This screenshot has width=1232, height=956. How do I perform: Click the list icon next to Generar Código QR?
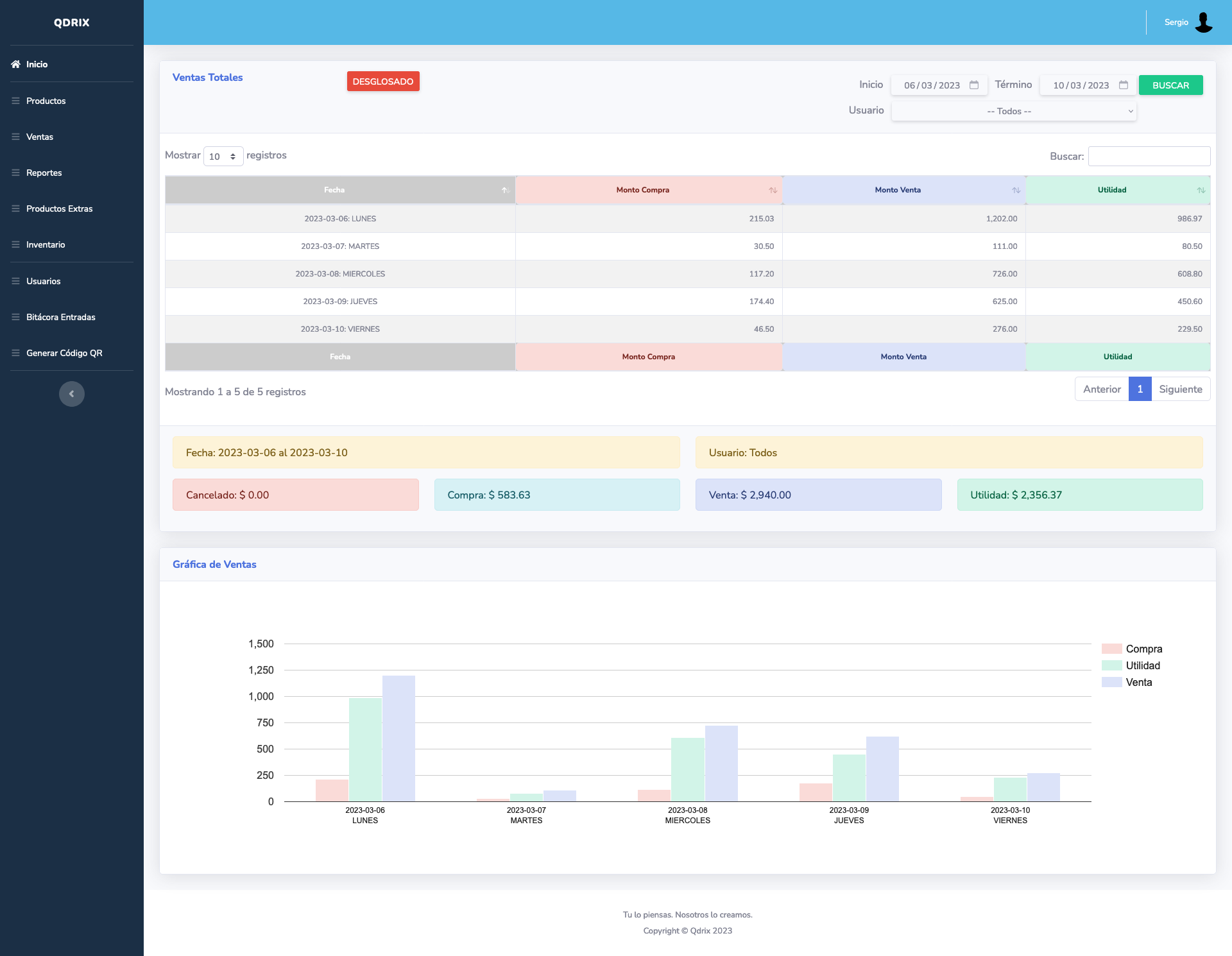tap(15, 353)
